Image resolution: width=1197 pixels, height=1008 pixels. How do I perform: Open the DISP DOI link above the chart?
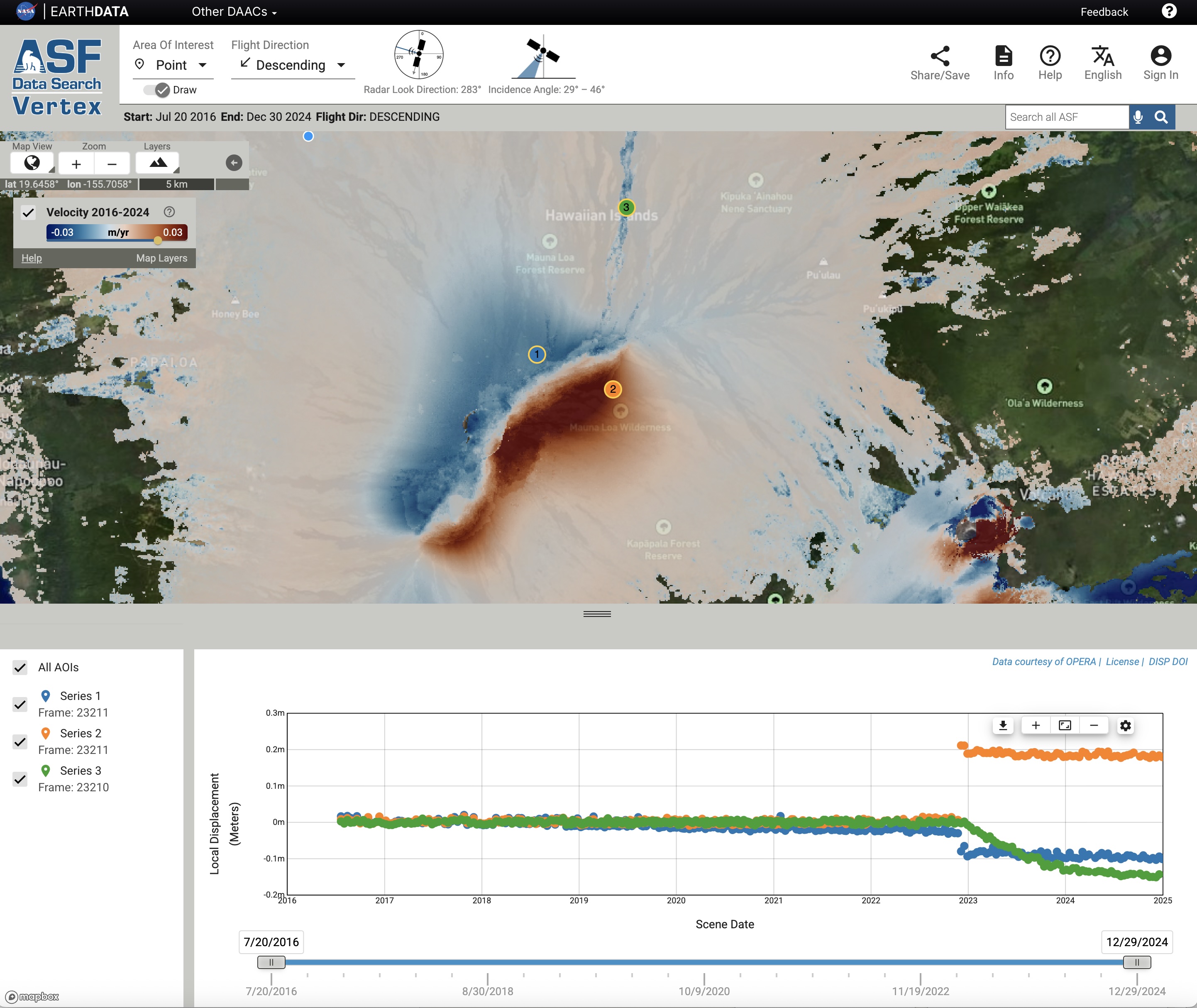coord(1167,661)
